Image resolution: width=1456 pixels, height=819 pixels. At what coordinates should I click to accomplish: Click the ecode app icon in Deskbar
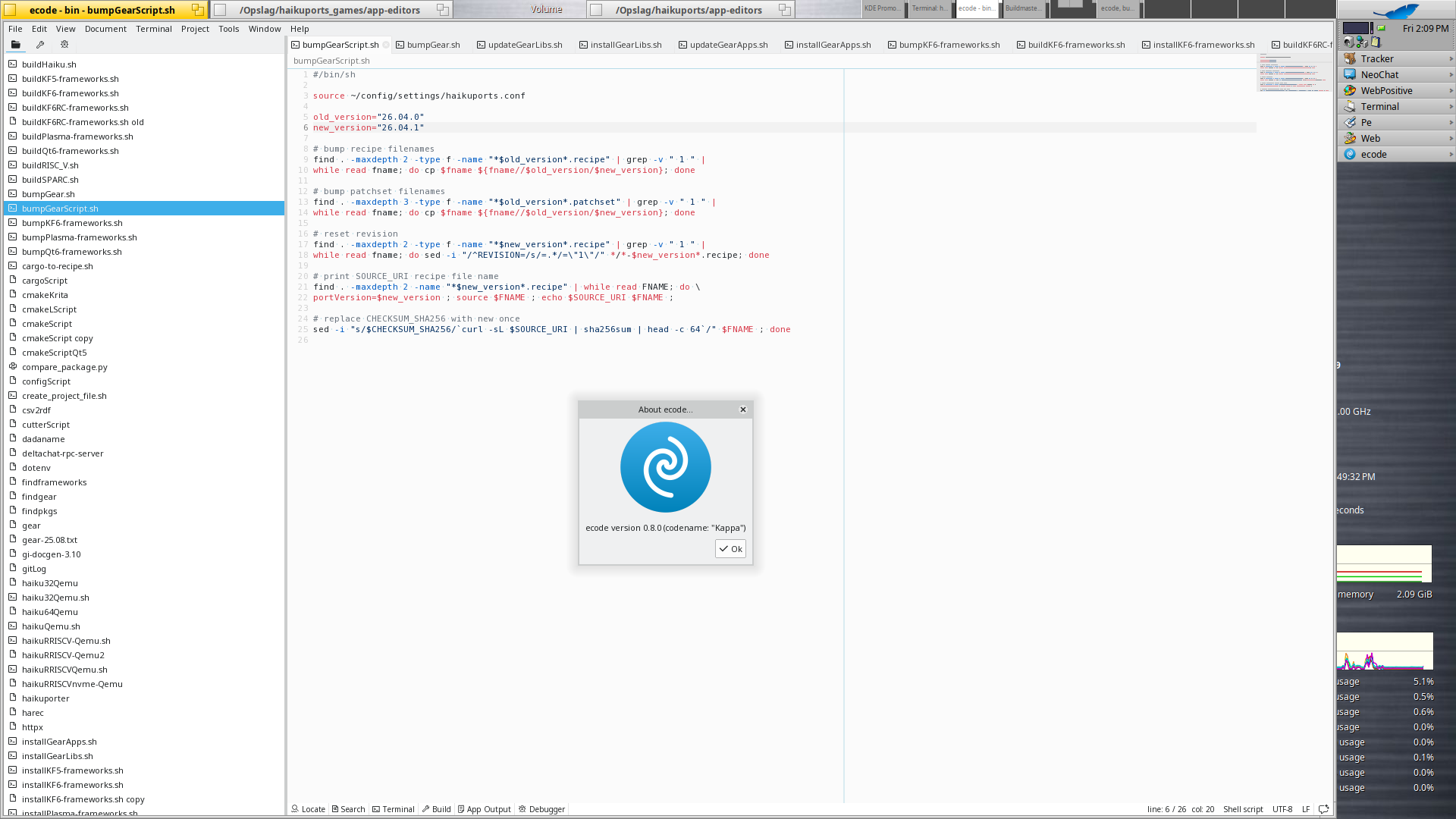pos(1350,154)
